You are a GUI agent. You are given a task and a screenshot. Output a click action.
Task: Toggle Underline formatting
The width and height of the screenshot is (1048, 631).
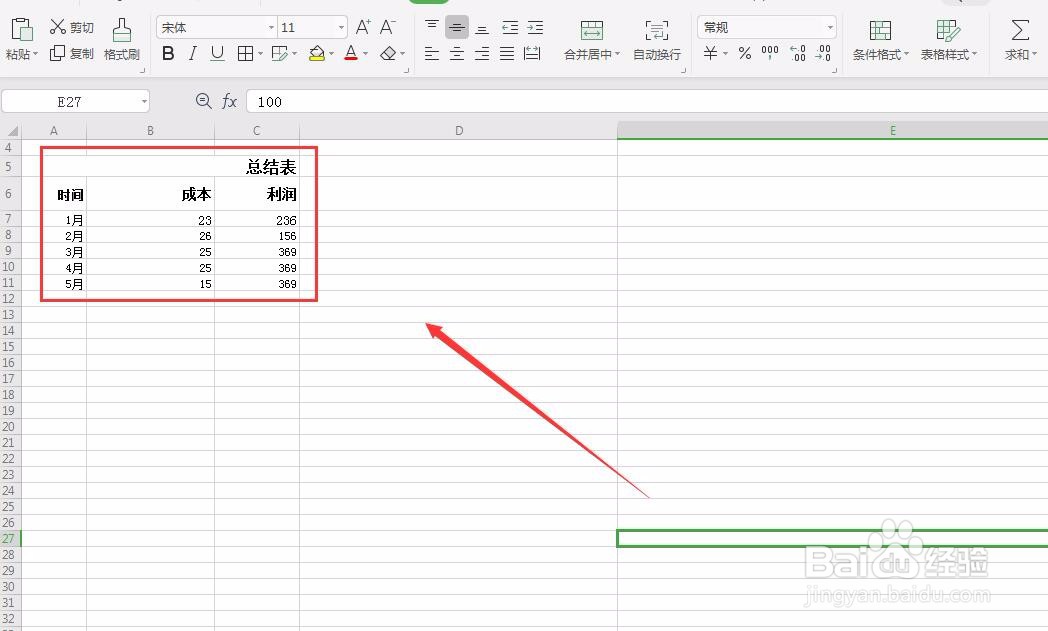coord(216,54)
